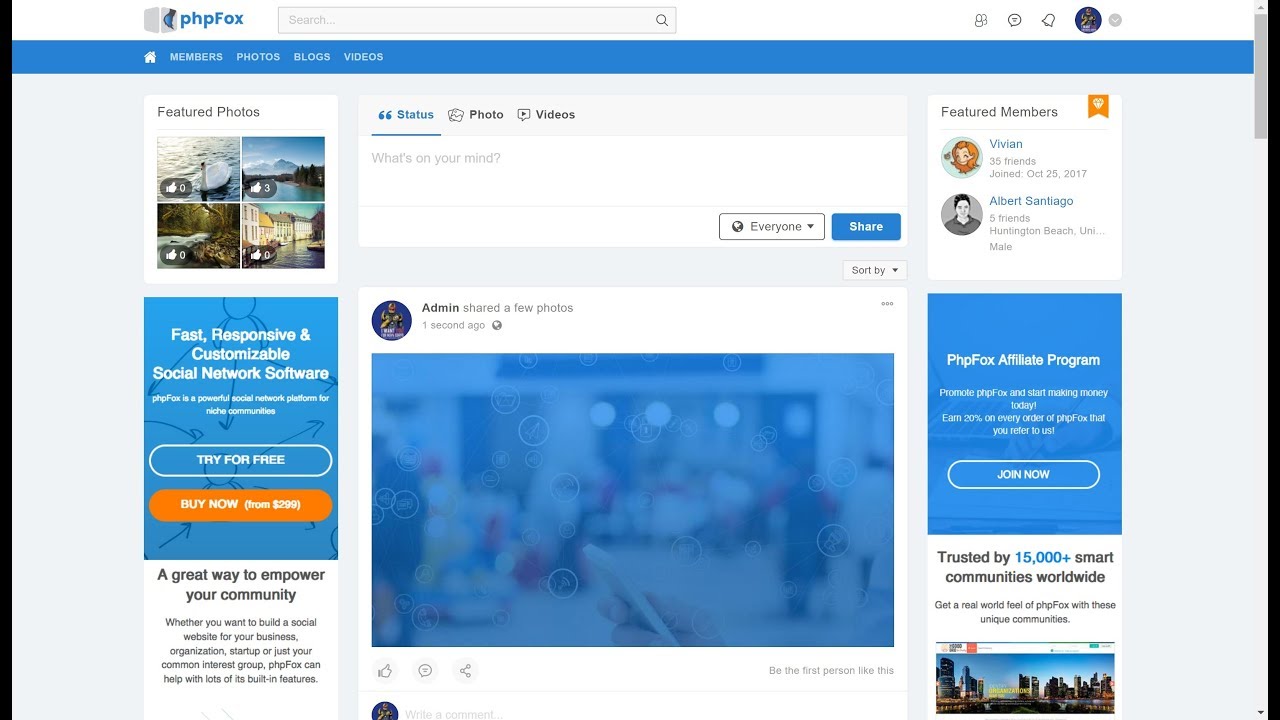This screenshot has width=1280, height=720.
Task: Click the 'Trusted by 15,000+ smart' text
Action: coord(1025,557)
